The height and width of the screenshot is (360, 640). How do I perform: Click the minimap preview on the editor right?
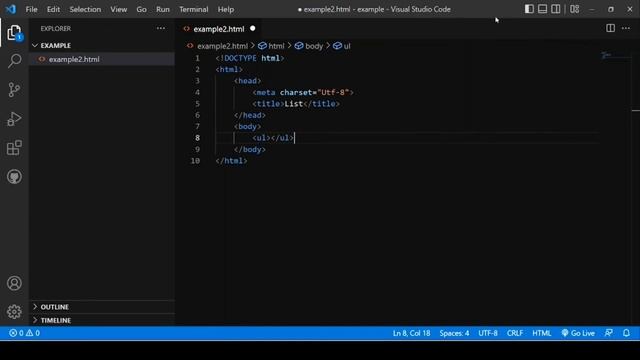click(x=607, y=55)
